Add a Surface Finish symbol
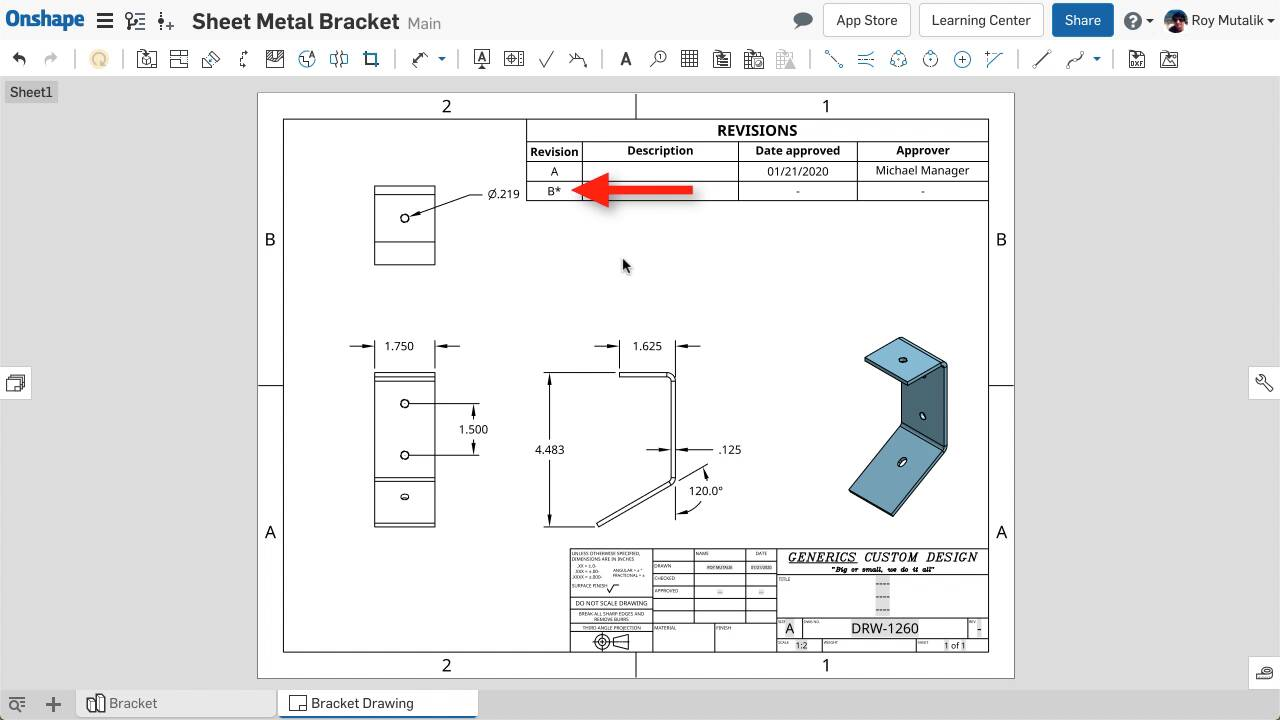Image resolution: width=1280 pixels, height=720 pixels. tap(546, 59)
